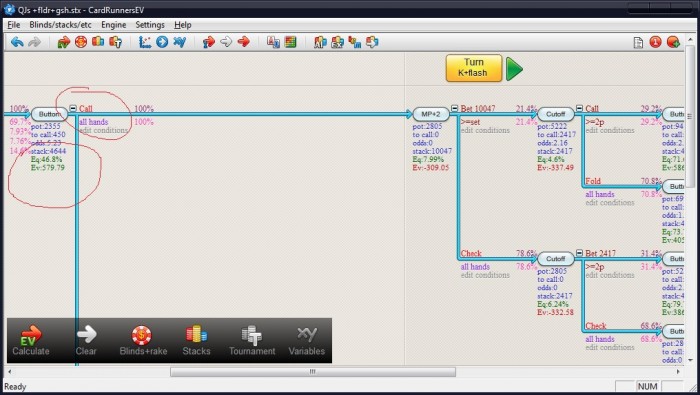Click the 'Ev:579.79' value under Button

click(x=47, y=168)
